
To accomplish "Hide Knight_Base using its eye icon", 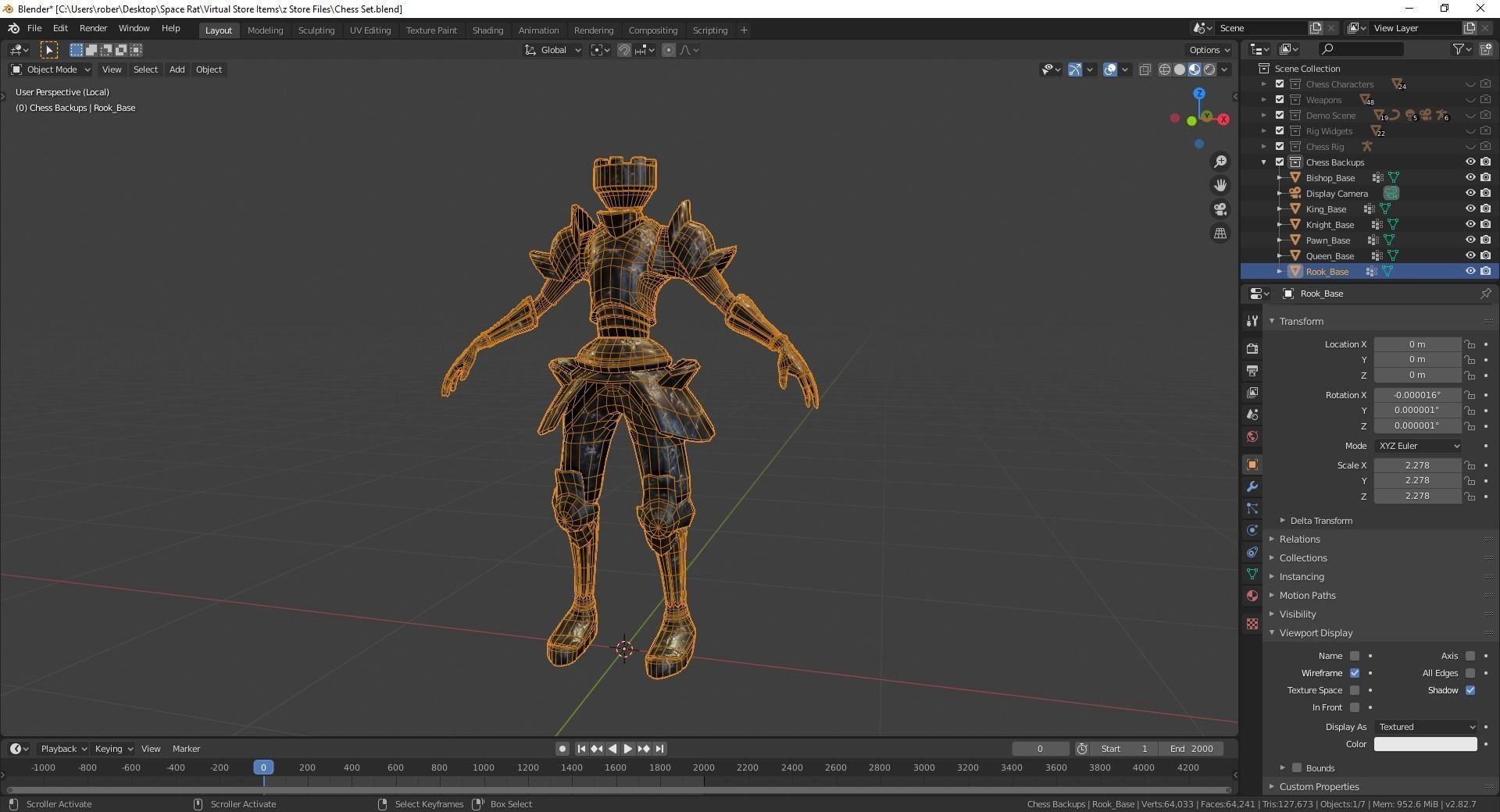I will pyautogui.click(x=1470, y=225).
